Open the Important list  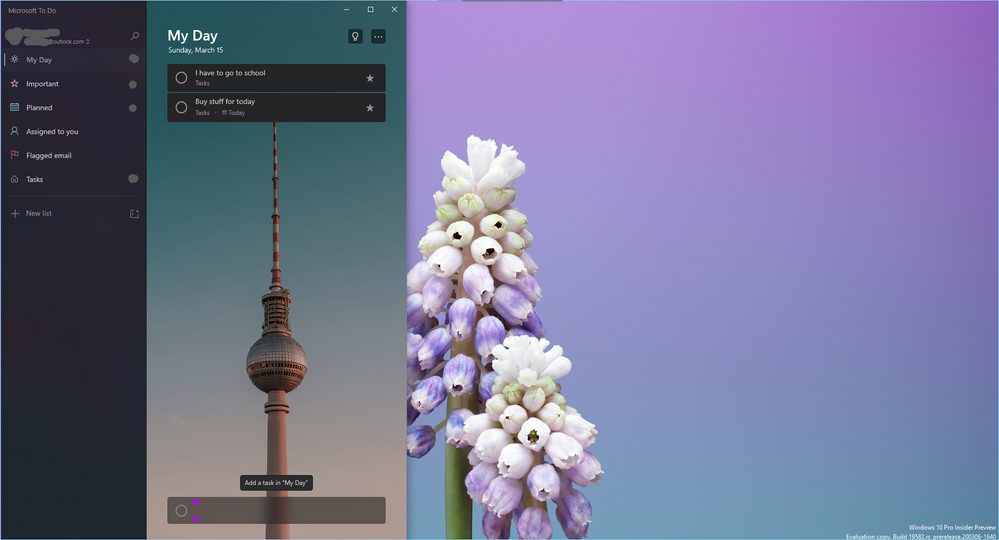pos(73,84)
